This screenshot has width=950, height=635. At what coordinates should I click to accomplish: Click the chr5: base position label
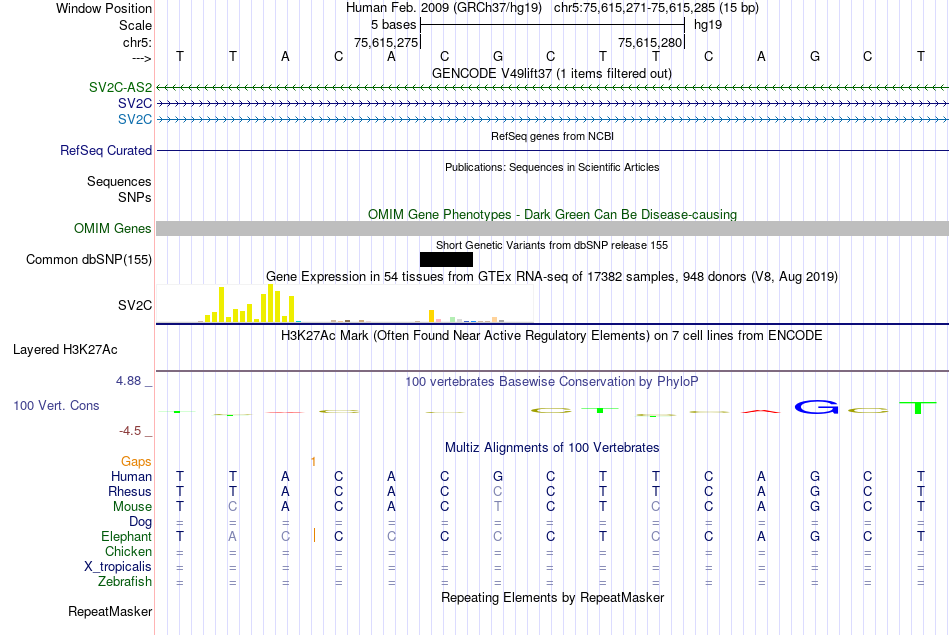[137, 42]
